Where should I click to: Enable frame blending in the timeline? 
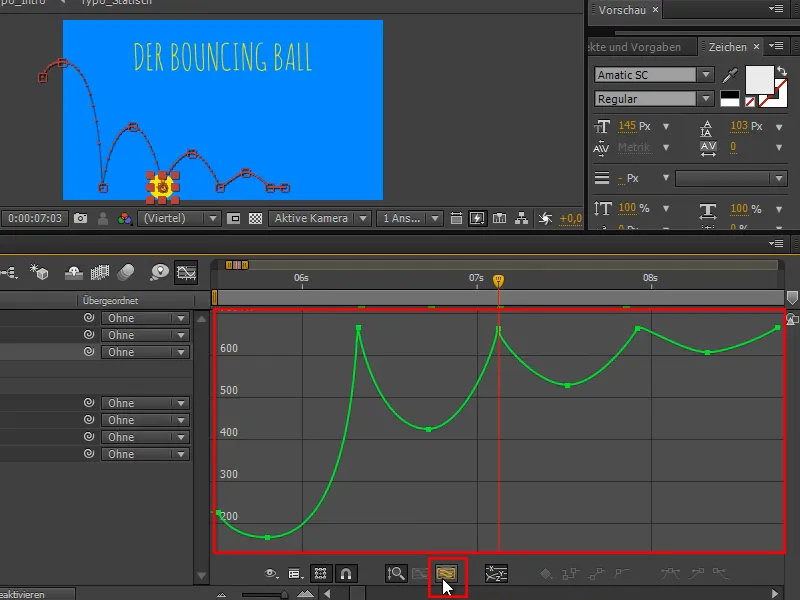[101, 274]
